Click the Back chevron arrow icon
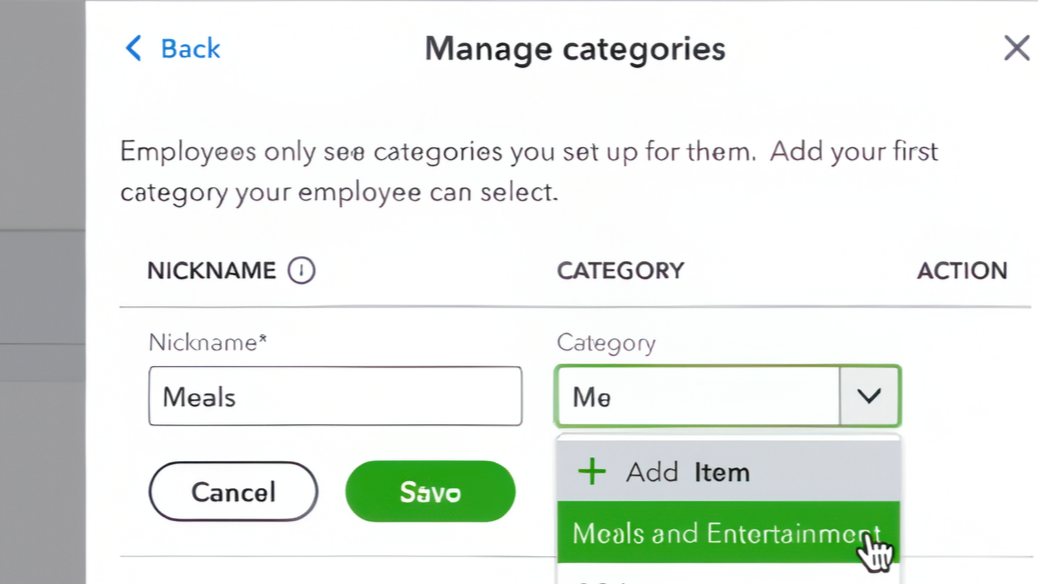Screen dimensions: 1038x584 tap(133, 48)
